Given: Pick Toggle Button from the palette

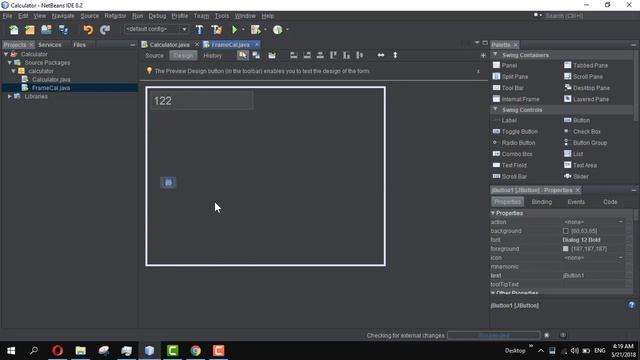Looking at the screenshot, I should 515,131.
